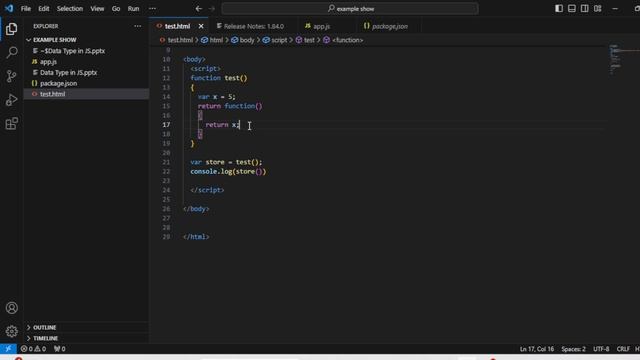The height and width of the screenshot is (360, 640).
Task: Click the ports forwarded status item
Action: [60, 349]
